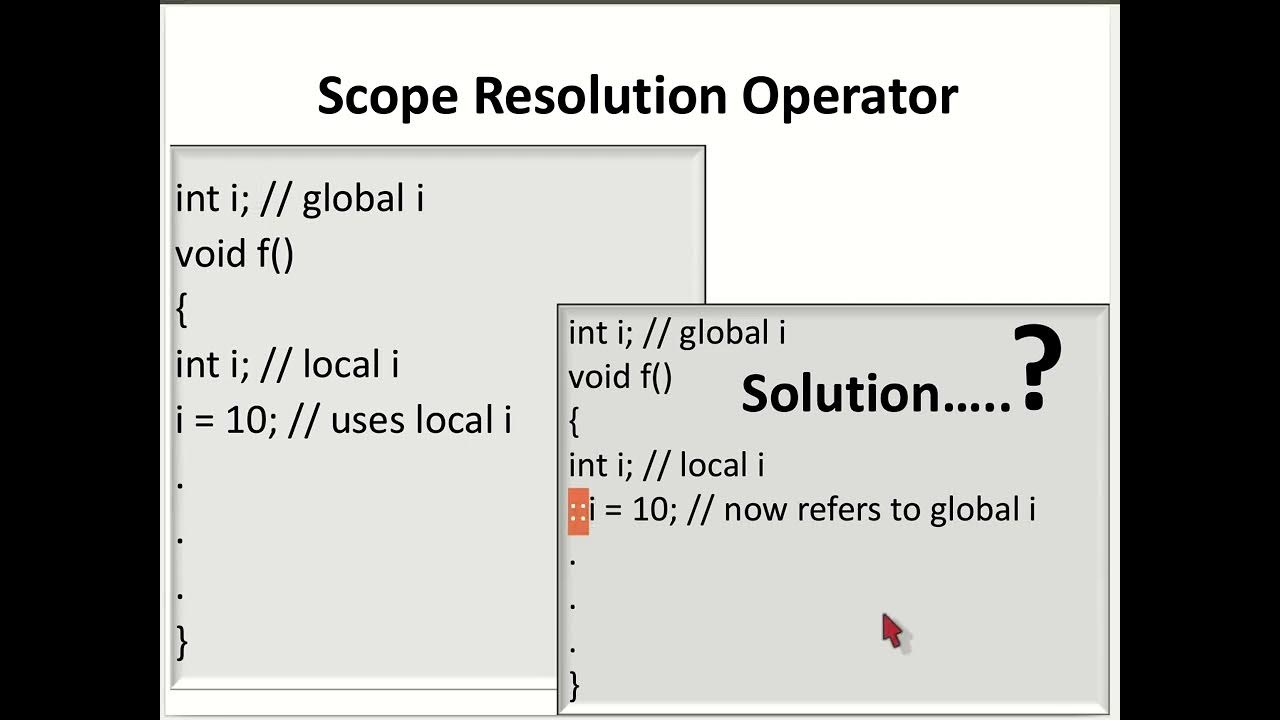
Task: Click "void f()" in the Solution box
Action: [x=621, y=377]
